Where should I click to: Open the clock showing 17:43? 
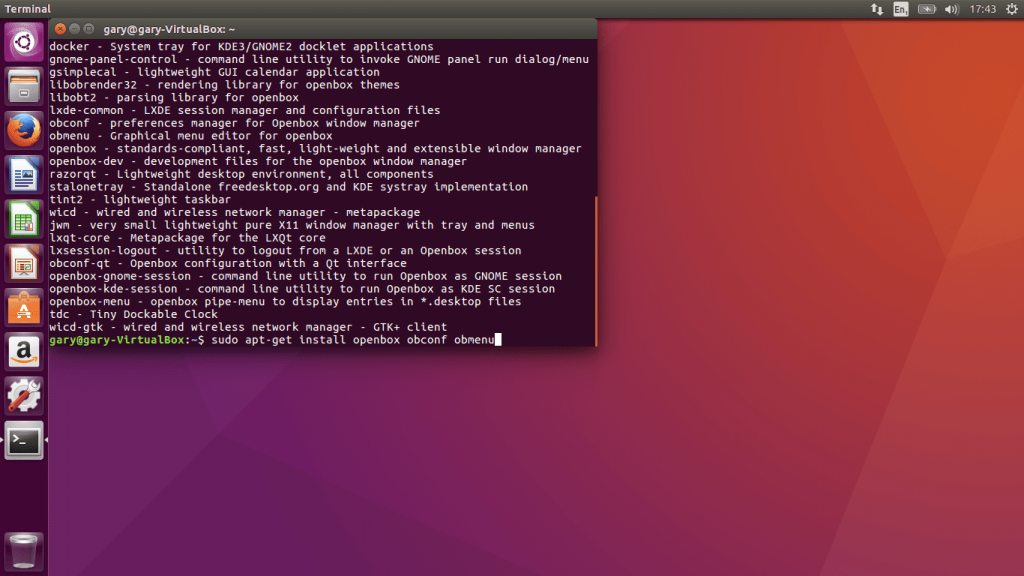[982, 9]
